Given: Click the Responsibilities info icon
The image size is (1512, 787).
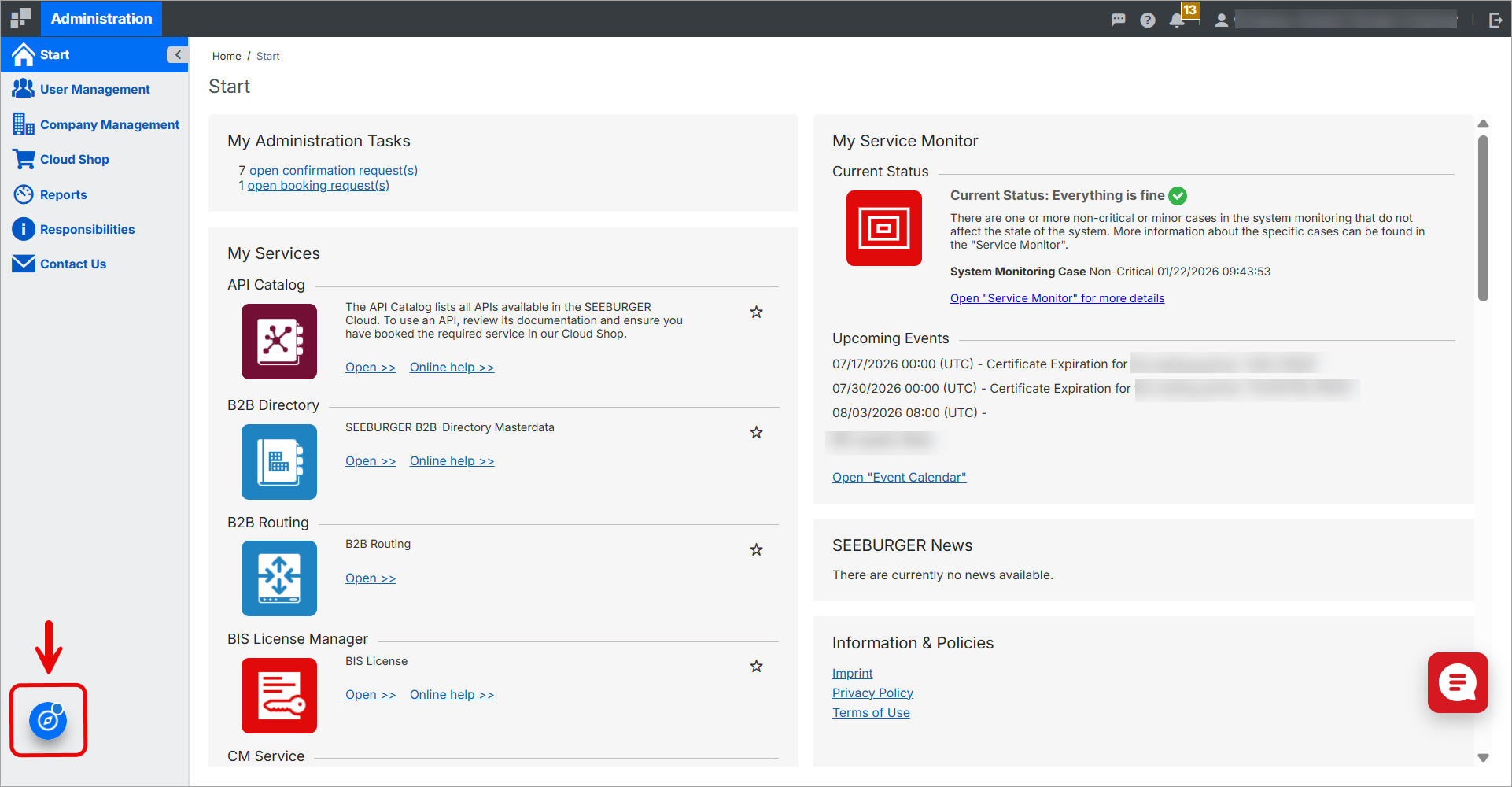Looking at the screenshot, I should (24, 229).
